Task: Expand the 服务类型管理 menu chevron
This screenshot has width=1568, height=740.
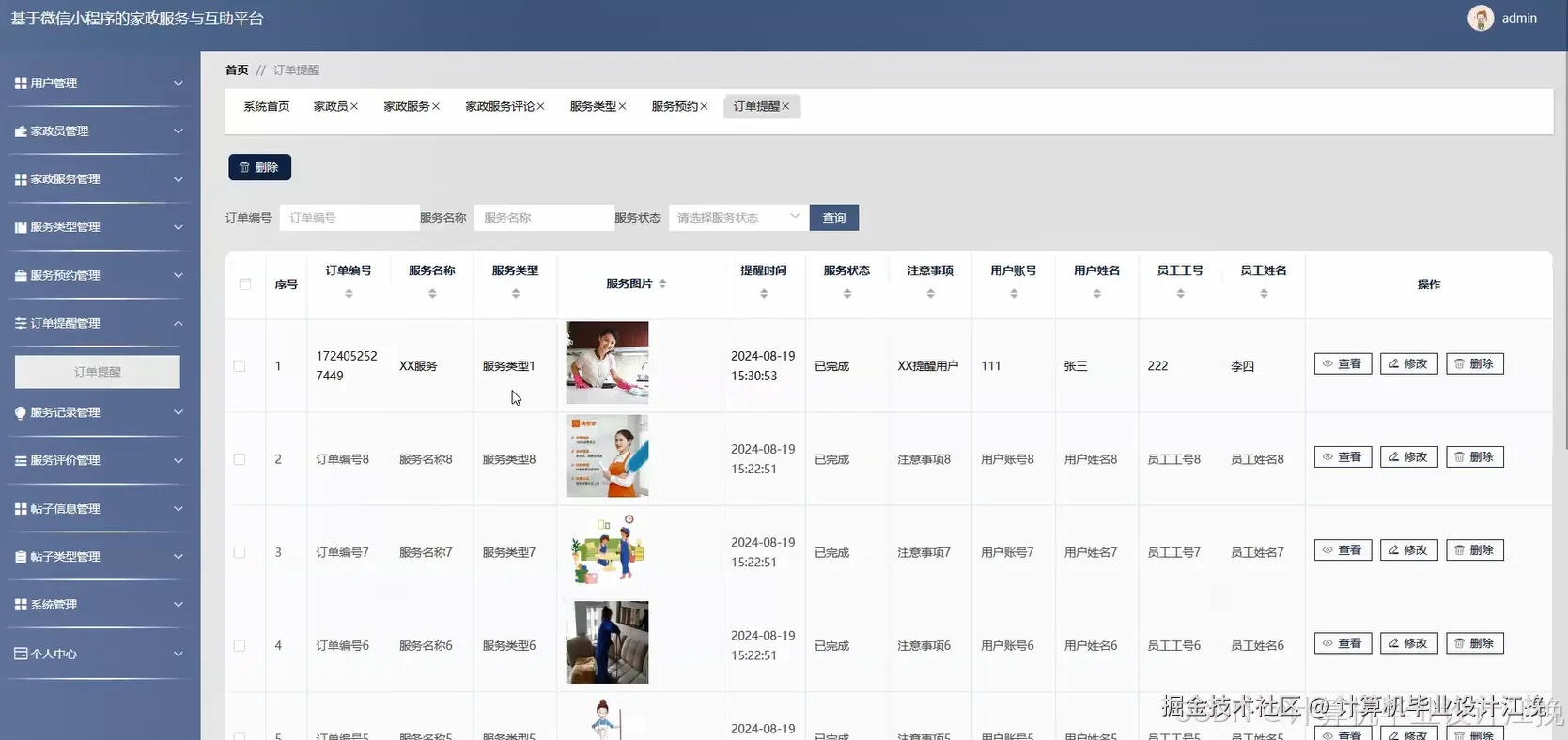Action: click(179, 227)
